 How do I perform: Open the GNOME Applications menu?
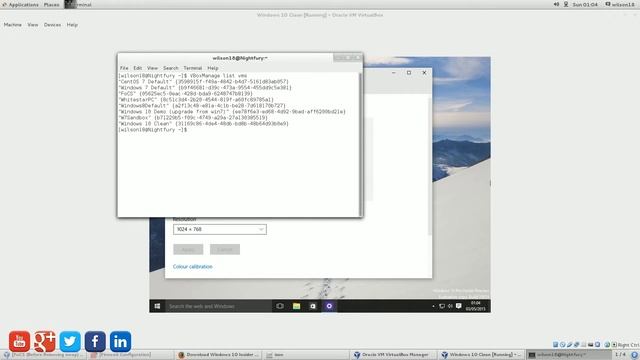pos(20,4)
